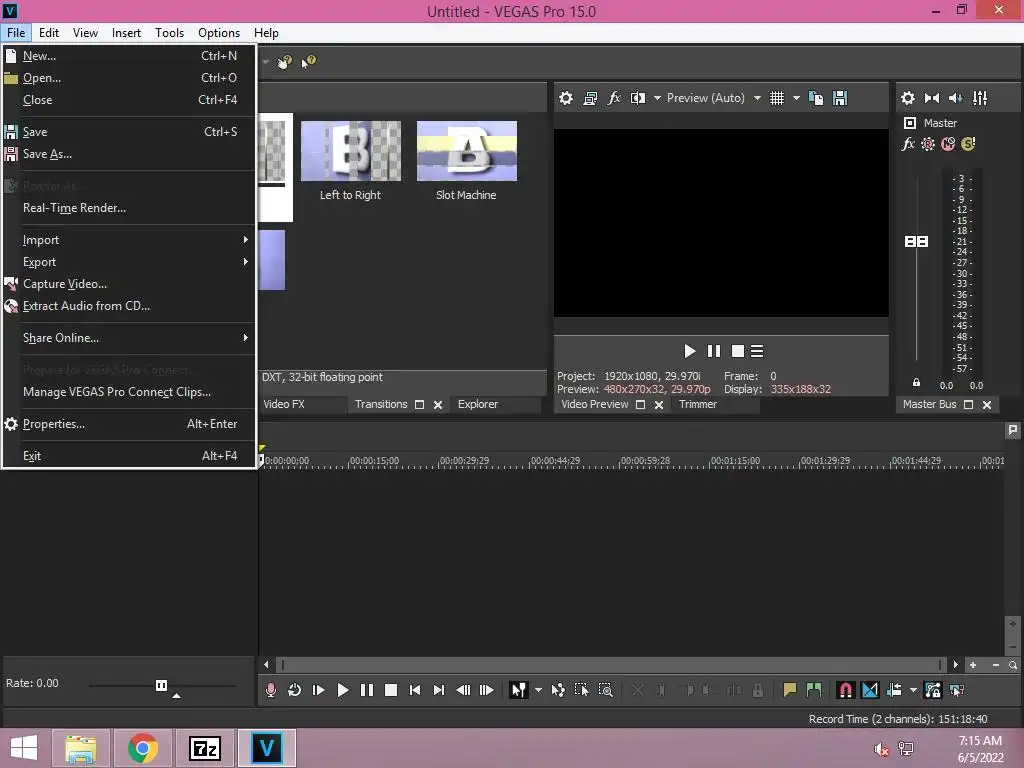Switch to Trimmer tab
The width and height of the screenshot is (1024, 768).
[x=697, y=404]
